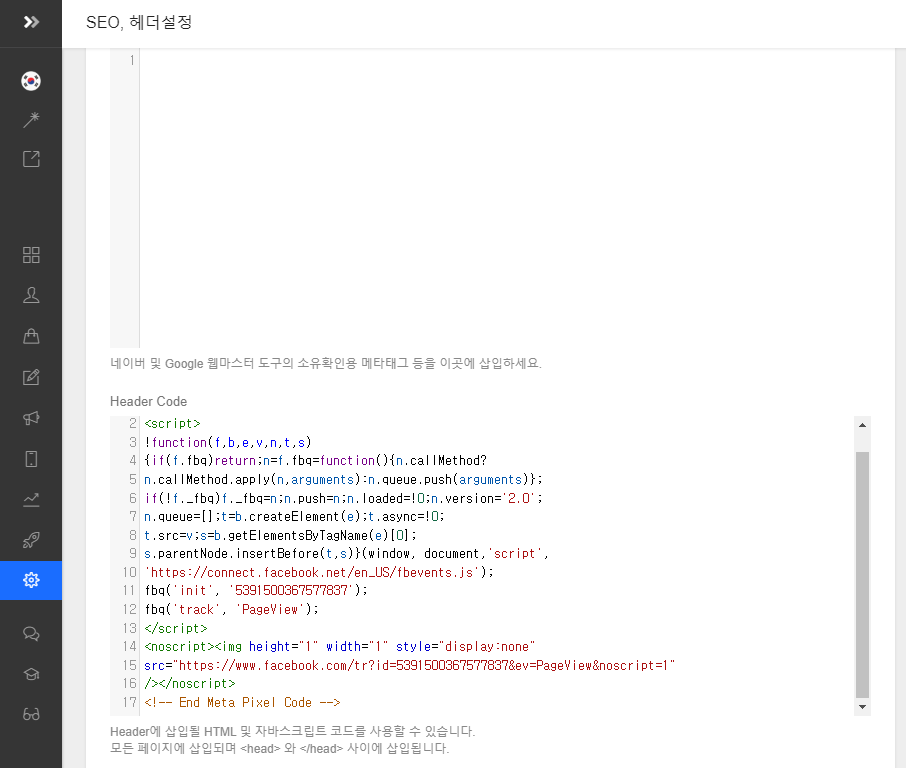Open the chat bubbles icon
This screenshot has height=768, width=906.
[x=31, y=634]
